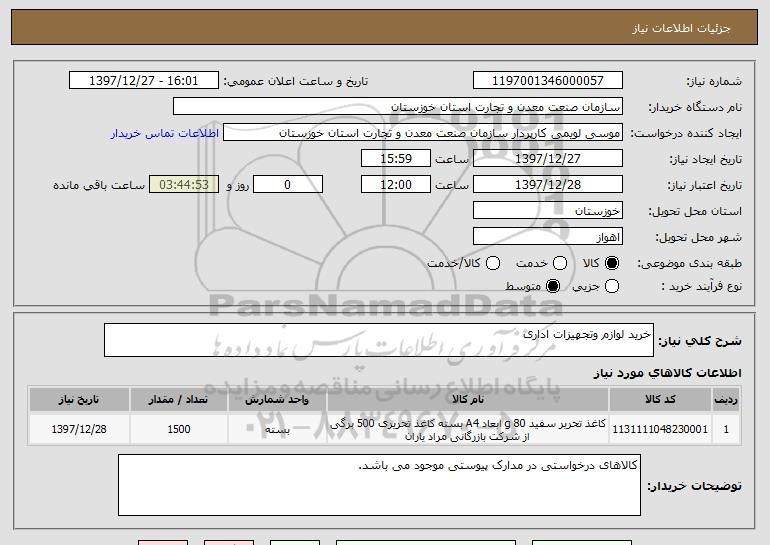
Task: Choose the متوسط purchase type radio
Action: click(553, 286)
